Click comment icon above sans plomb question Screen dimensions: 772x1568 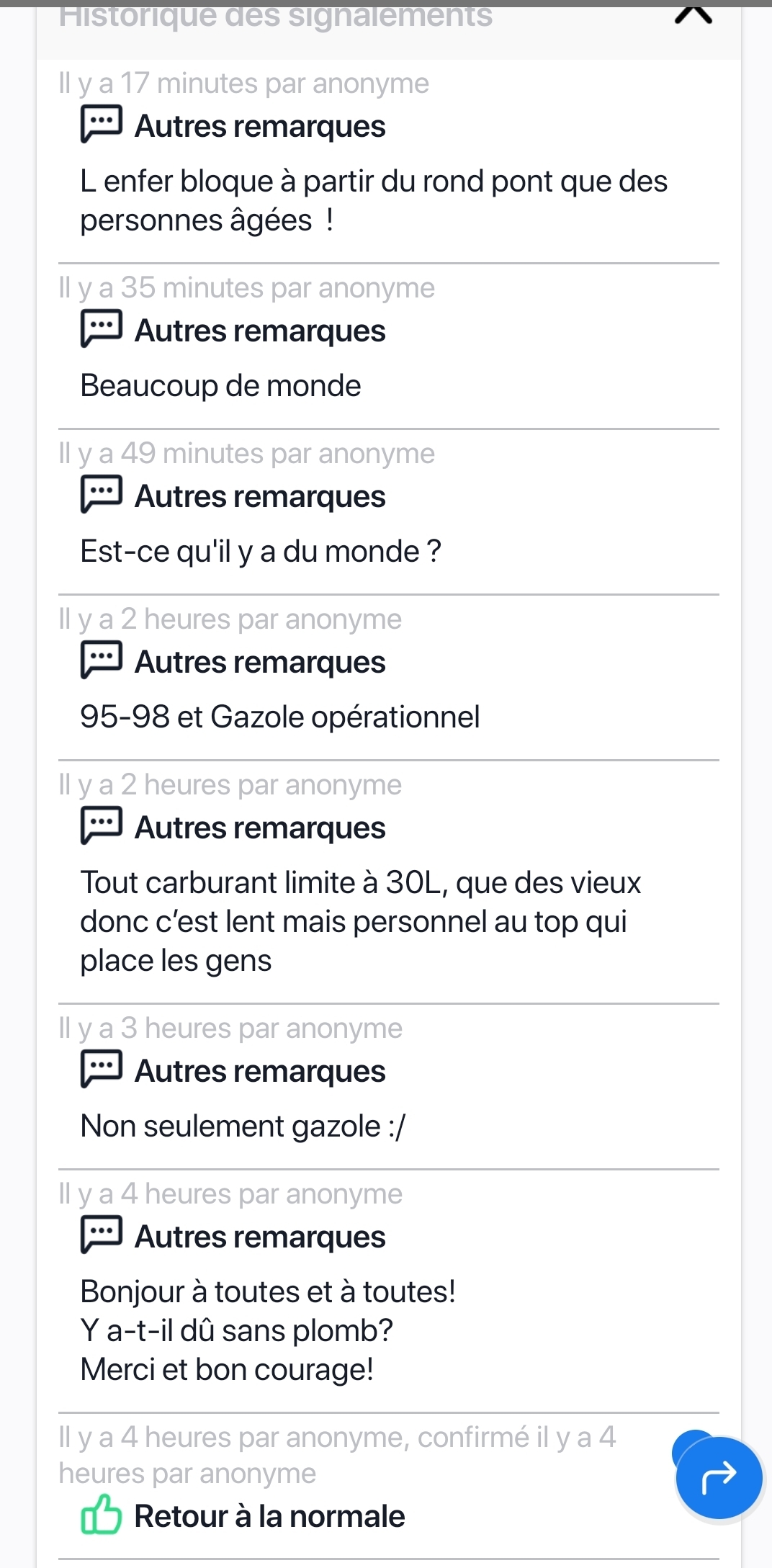tap(101, 1235)
